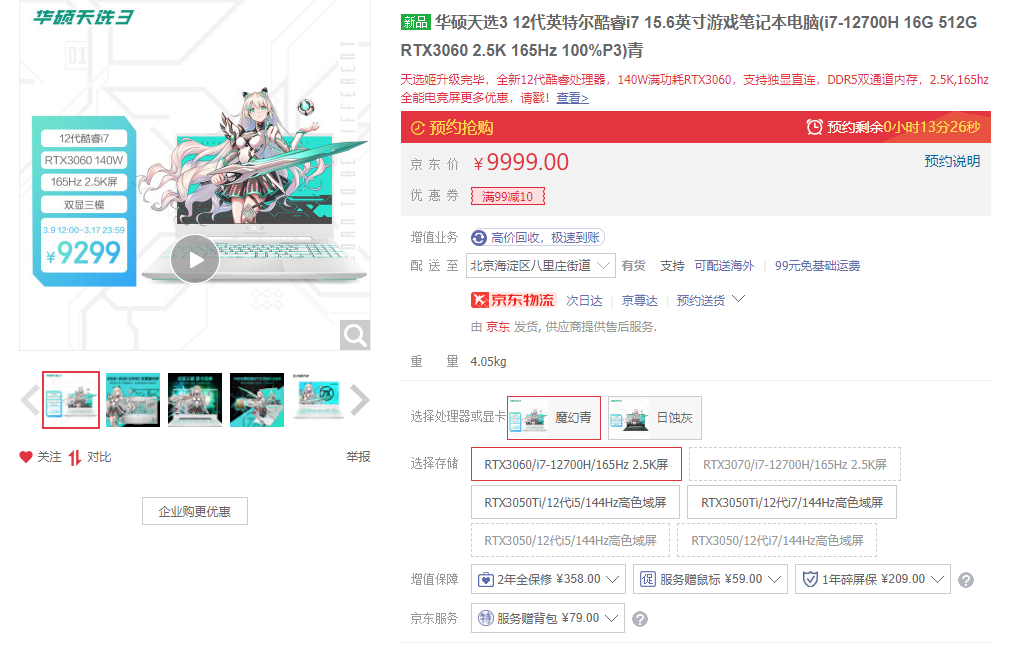The image size is (1010, 648).
Task: Click help icon beside 服务赠背包
Action: click(x=640, y=619)
